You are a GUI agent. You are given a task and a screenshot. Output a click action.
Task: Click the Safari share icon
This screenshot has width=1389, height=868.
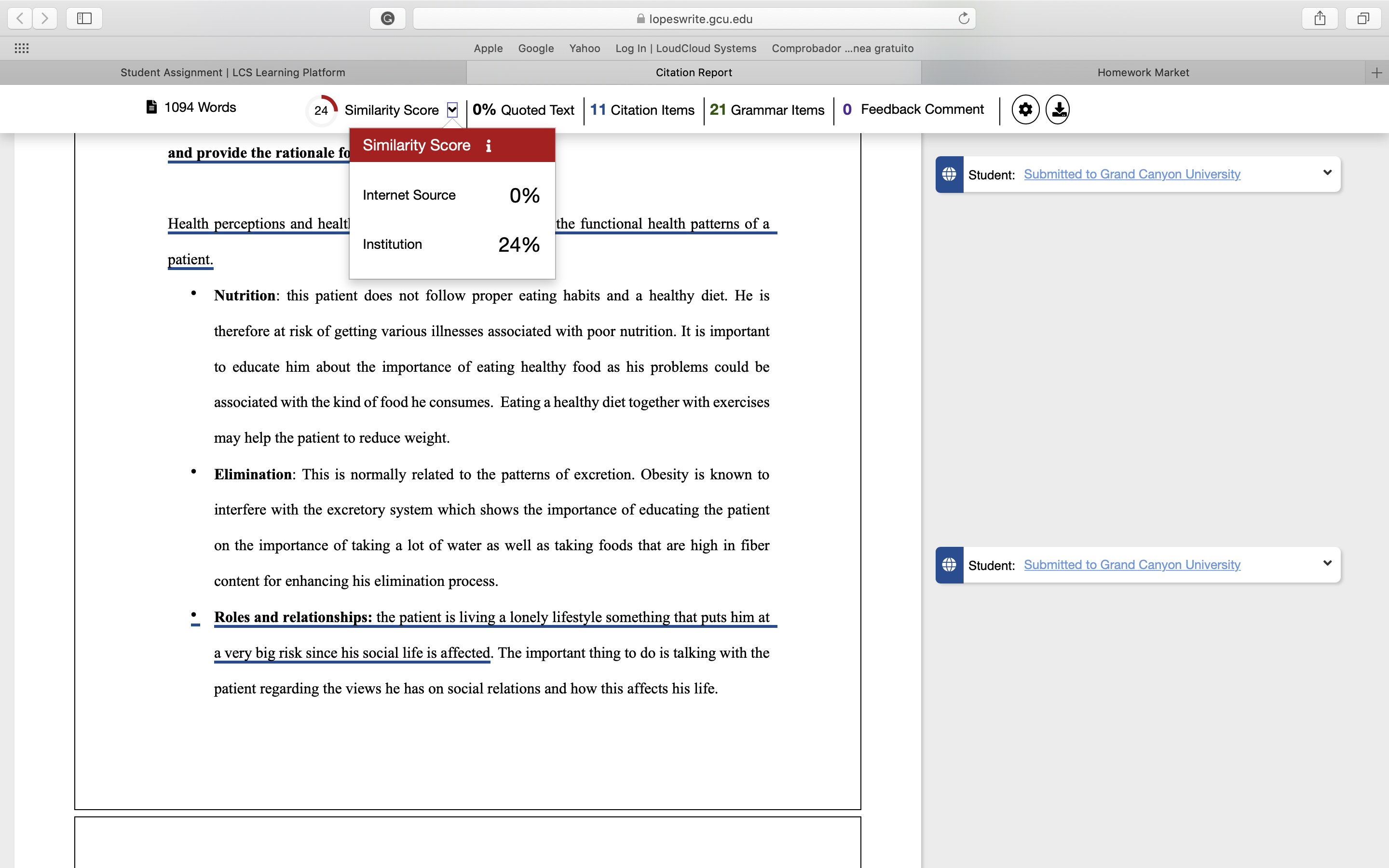(x=1320, y=18)
